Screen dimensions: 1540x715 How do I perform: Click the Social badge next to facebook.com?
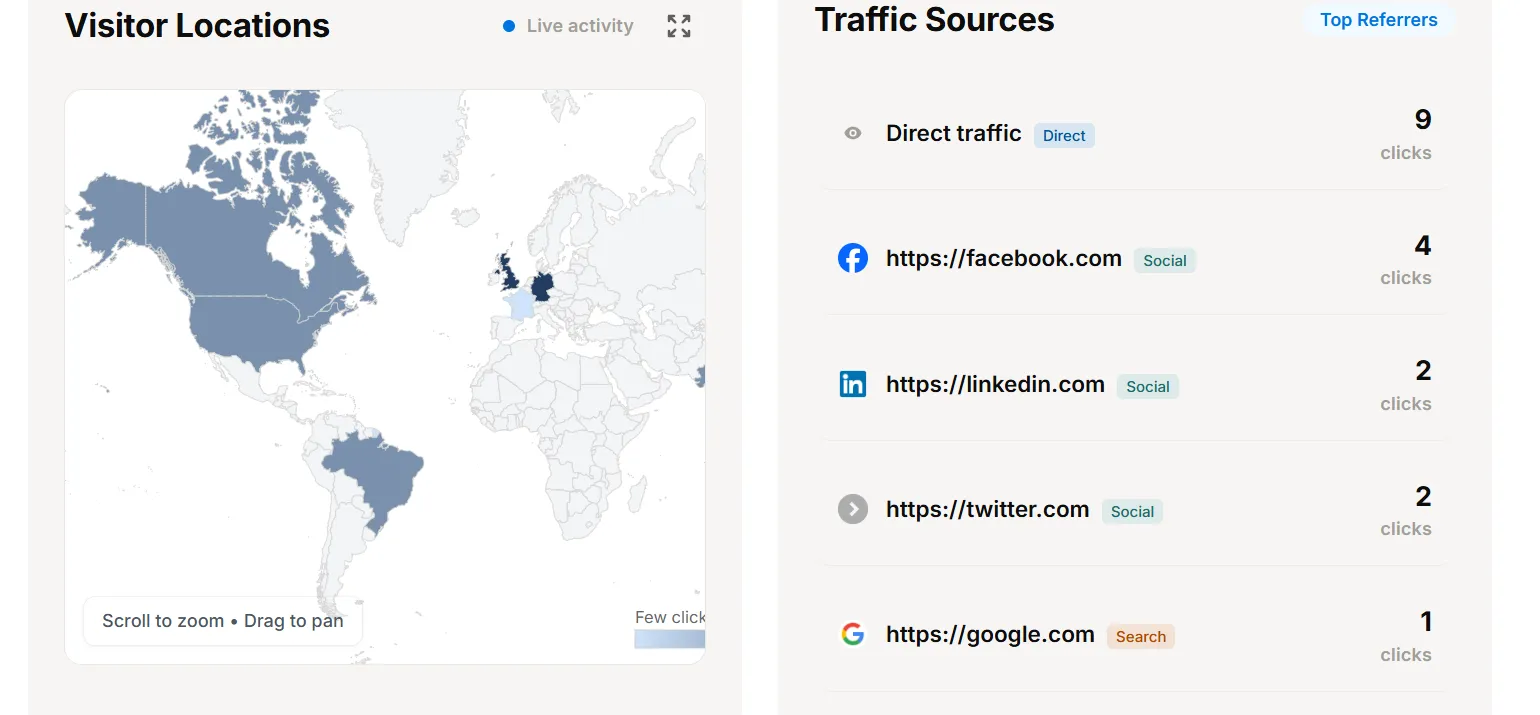(1165, 261)
